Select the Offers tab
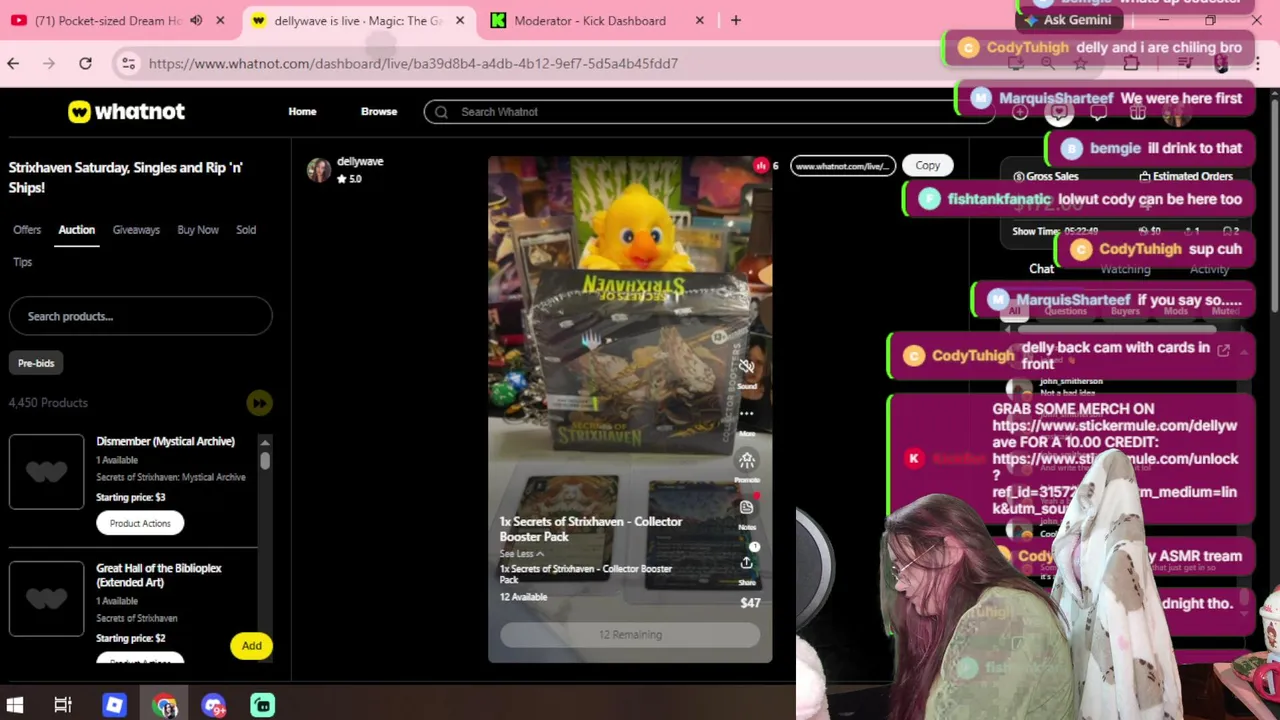The image size is (1280, 720). [27, 230]
